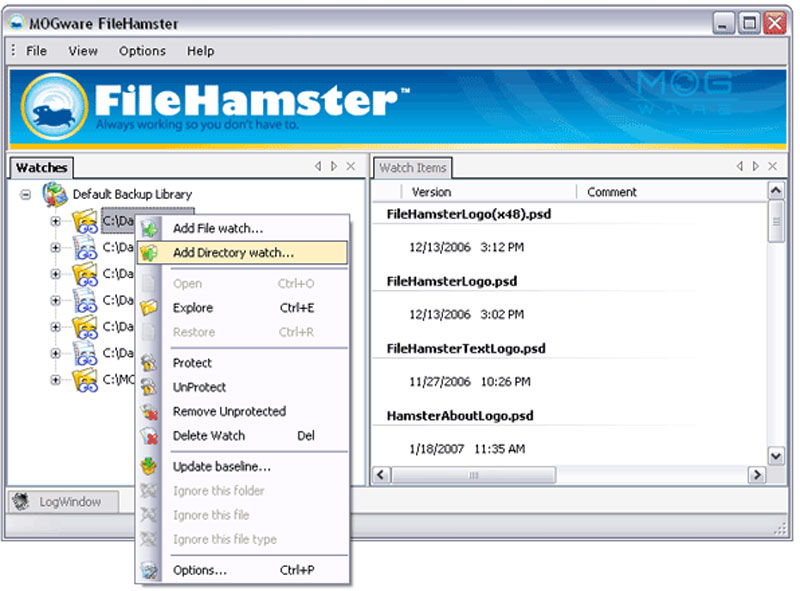Choose Options... Ctrl+P in context menu
Screen dimensions: 800x591
(x=243, y=570)
